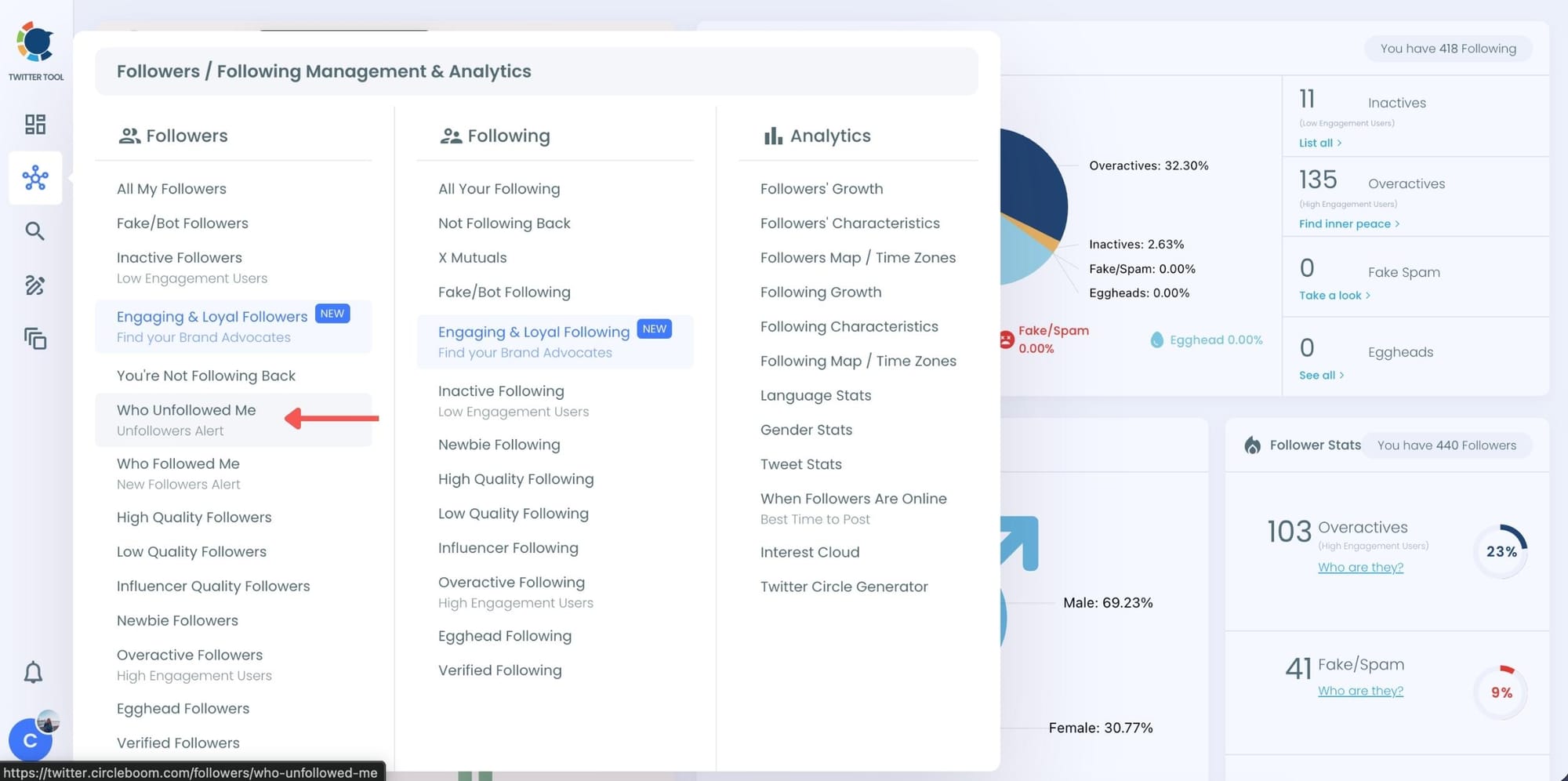Select Engaging & Loyal Followers option
1568x781 pixels.
tap(212, 317)
